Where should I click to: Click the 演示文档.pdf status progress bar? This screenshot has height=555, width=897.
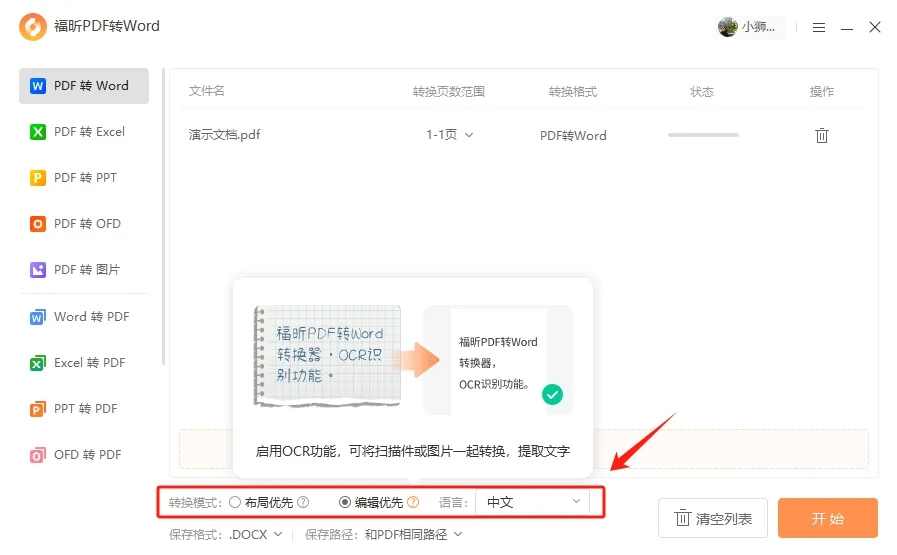point(703,135)
